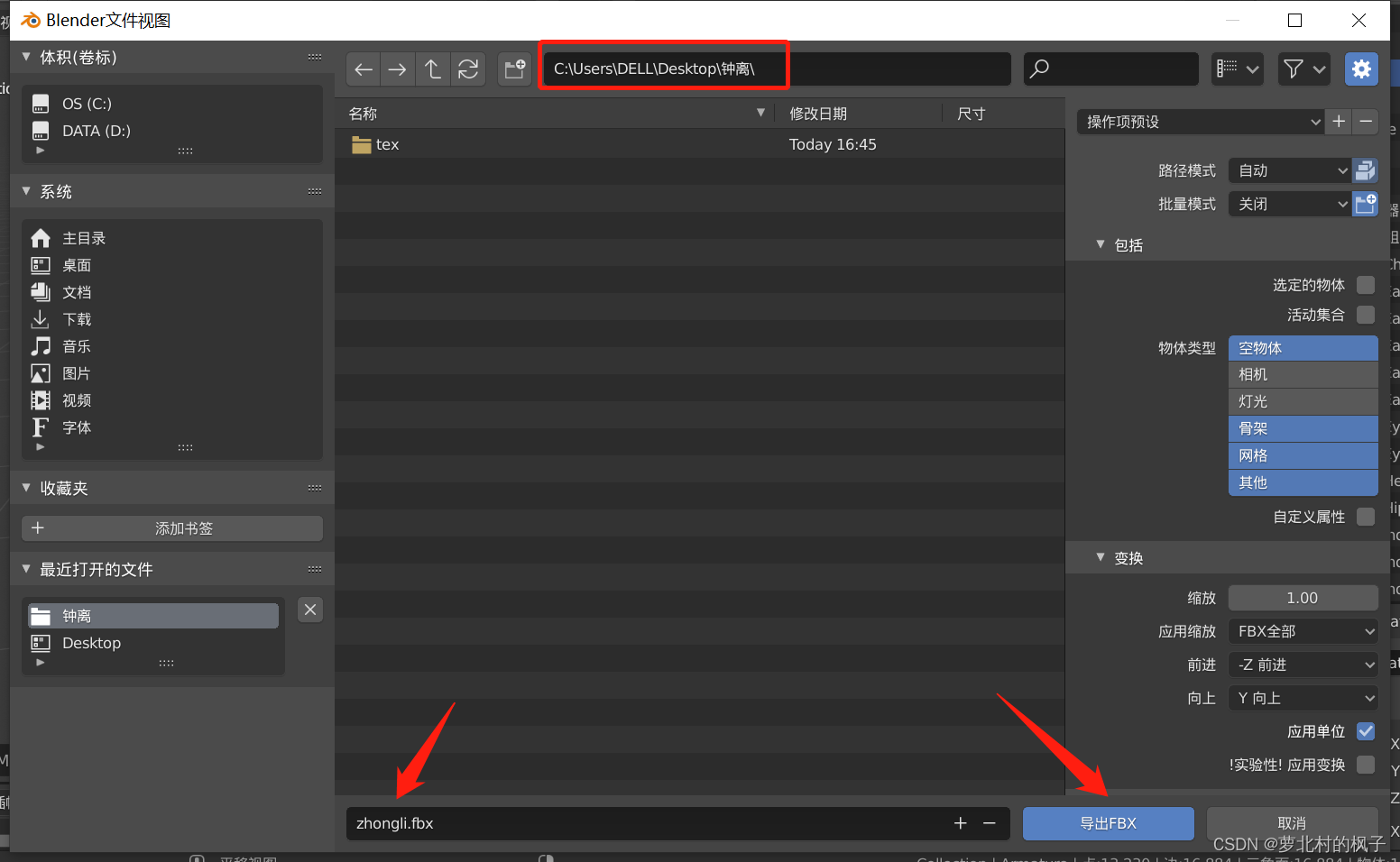Click the search magnifier field

1110,69
